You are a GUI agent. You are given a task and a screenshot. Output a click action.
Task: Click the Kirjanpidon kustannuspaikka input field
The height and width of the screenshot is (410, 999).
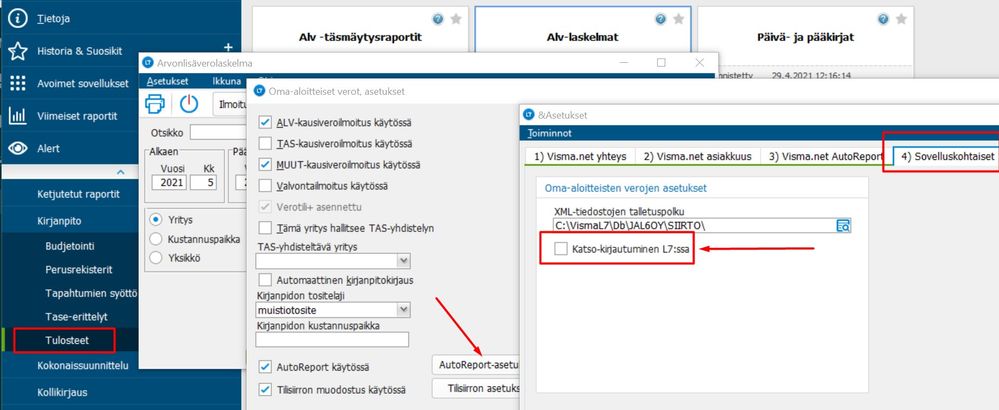(332, 339)
